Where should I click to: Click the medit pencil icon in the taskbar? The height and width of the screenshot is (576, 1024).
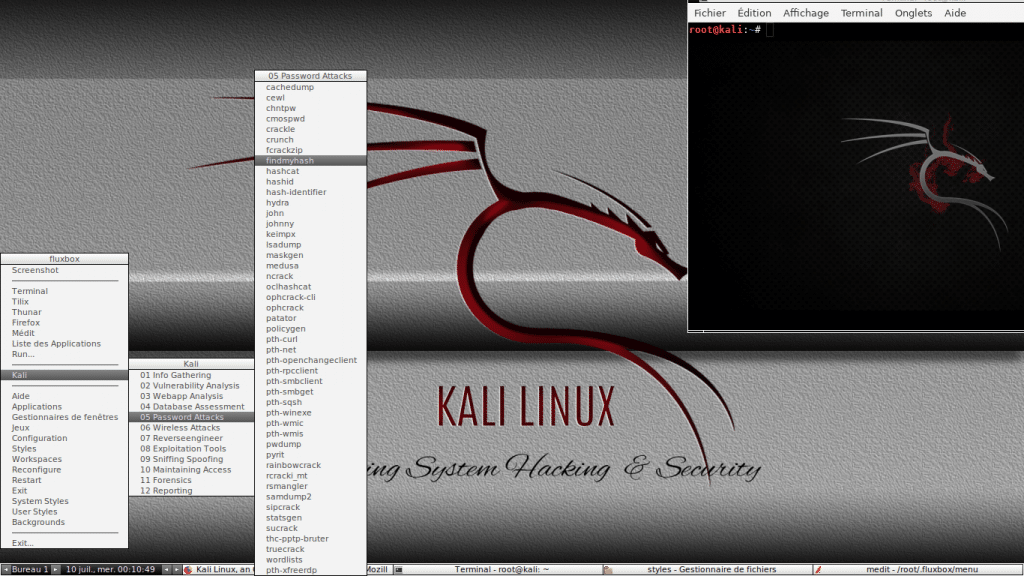tap(818, 569)
